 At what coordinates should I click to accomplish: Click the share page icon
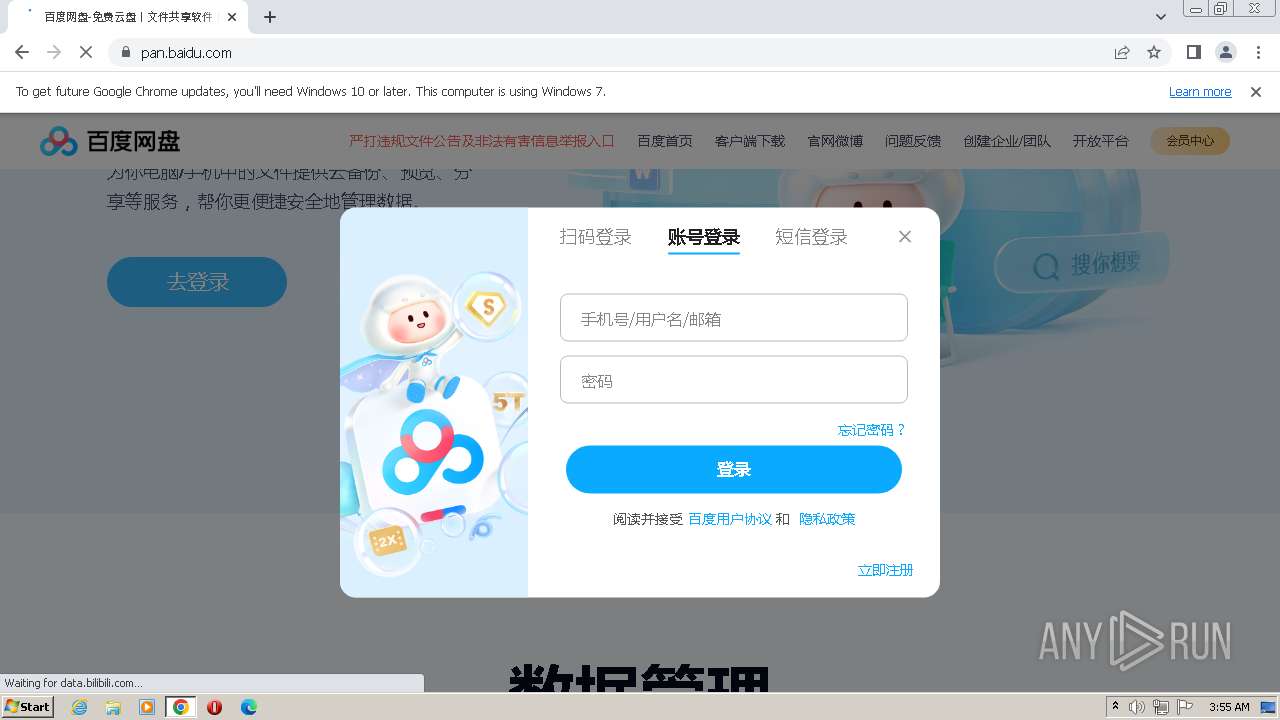[1122, 52]
